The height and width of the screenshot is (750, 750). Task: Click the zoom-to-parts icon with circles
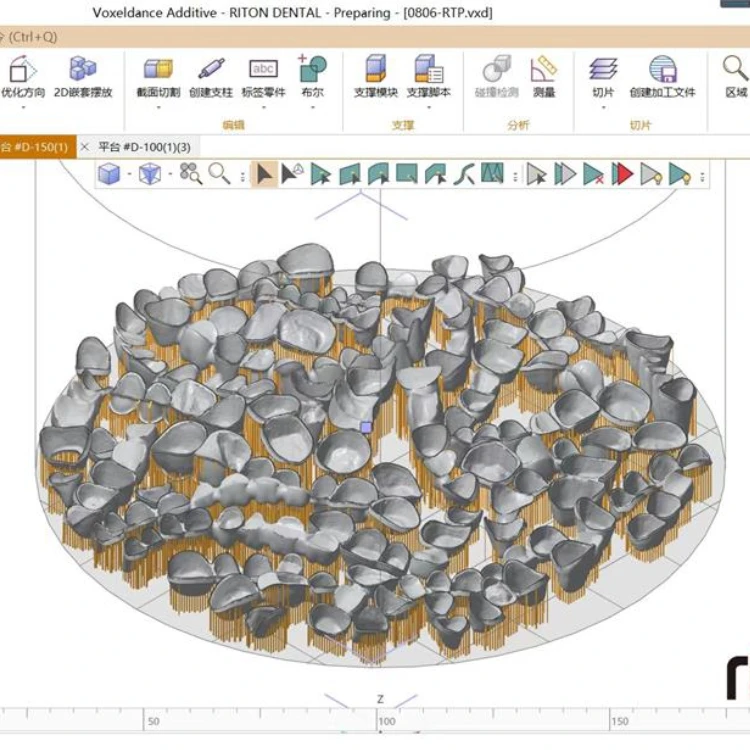click(x=190, y=173)
